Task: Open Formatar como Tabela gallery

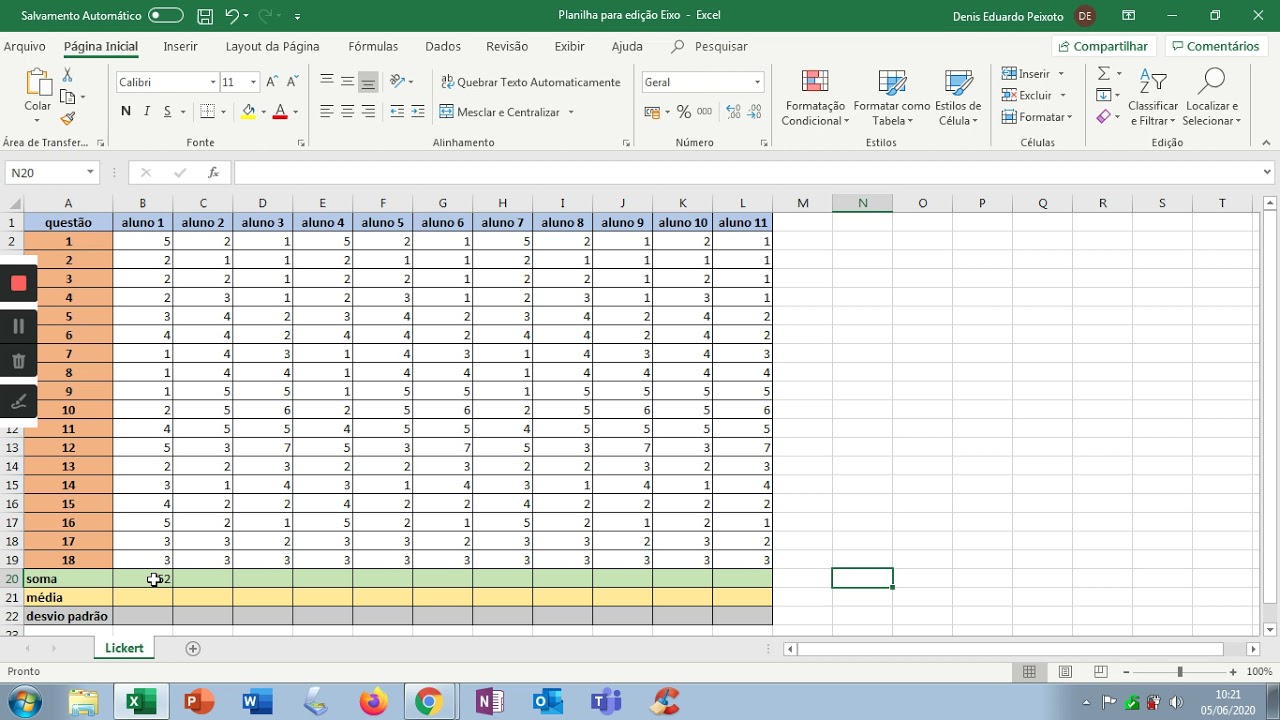Action: 891,98
